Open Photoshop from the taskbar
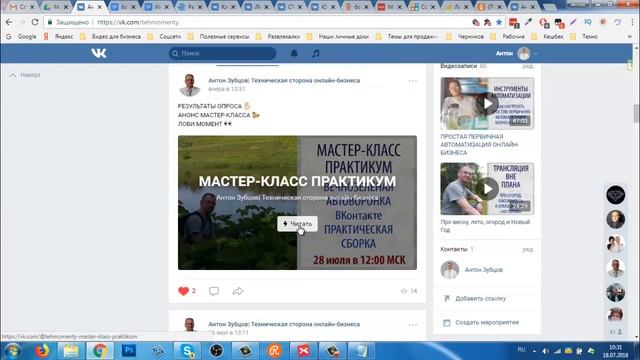Screen dimensions: 640x360 tap(129, 351)
